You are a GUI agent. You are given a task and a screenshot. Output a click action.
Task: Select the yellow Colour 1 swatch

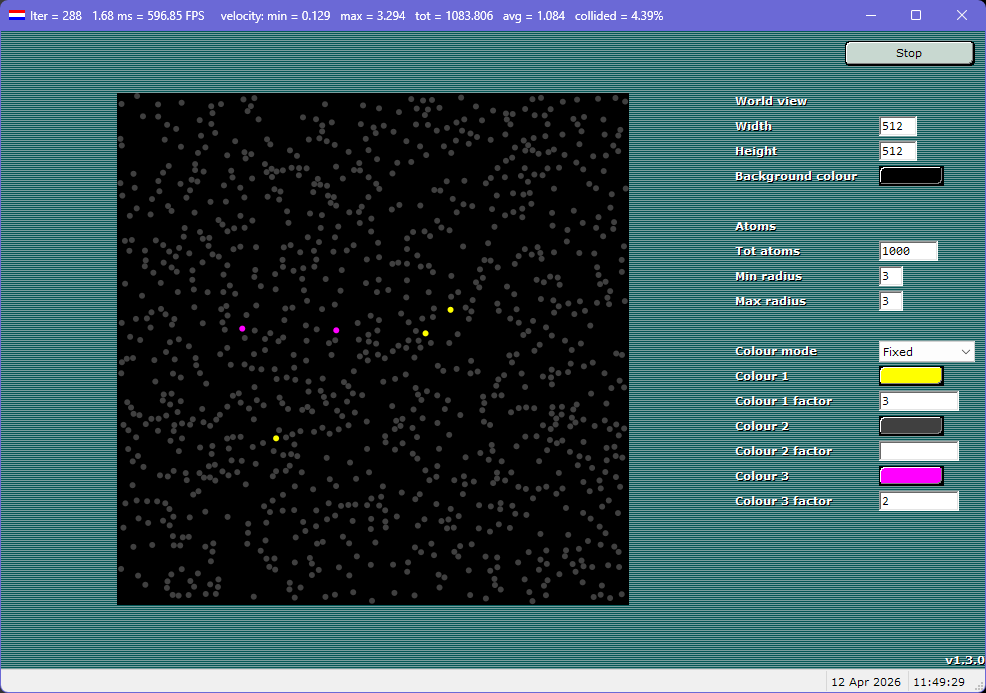coord(910,375)
